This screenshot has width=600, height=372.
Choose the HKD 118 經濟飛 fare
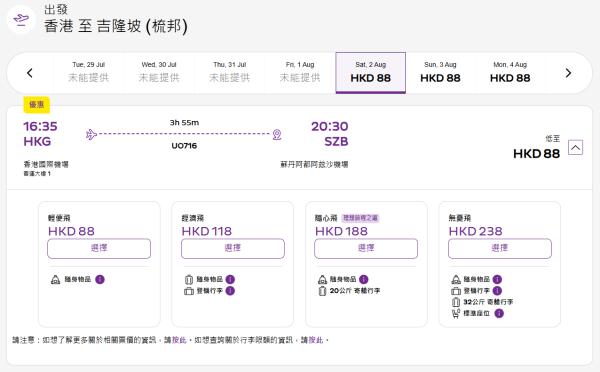[233, 248]
